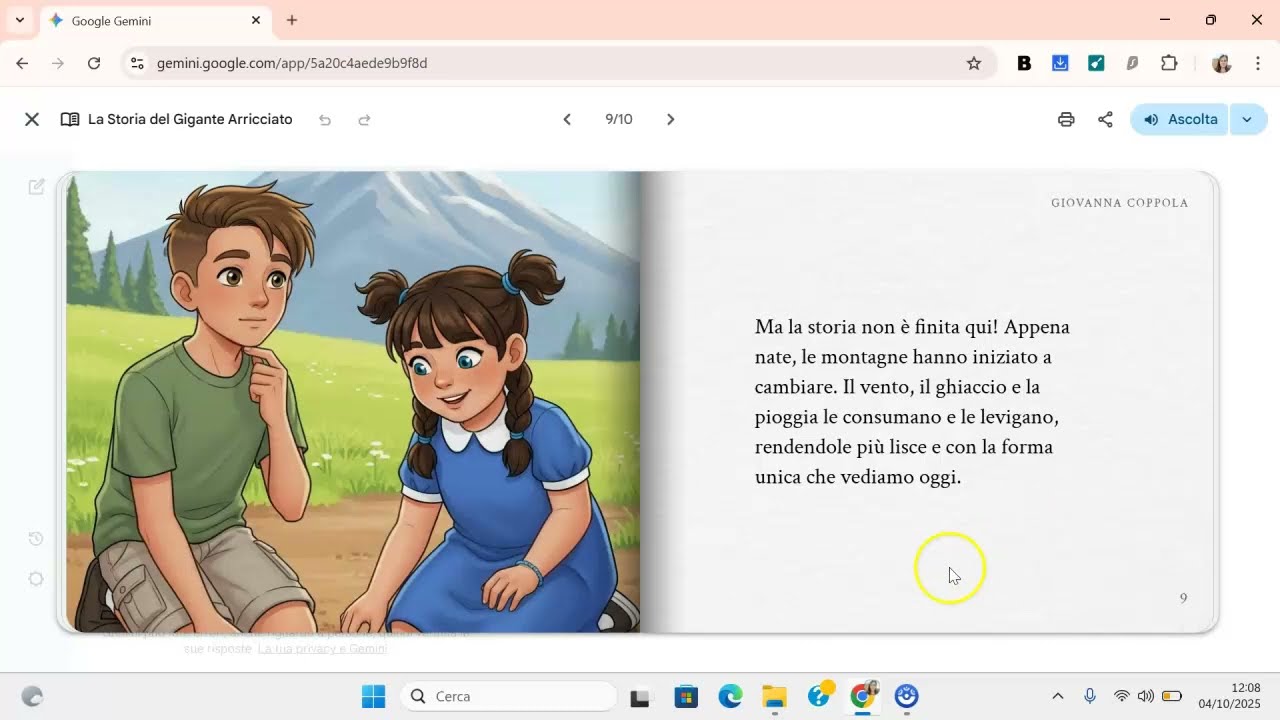Open the Chrome three-dot menu

[1257, 63]
